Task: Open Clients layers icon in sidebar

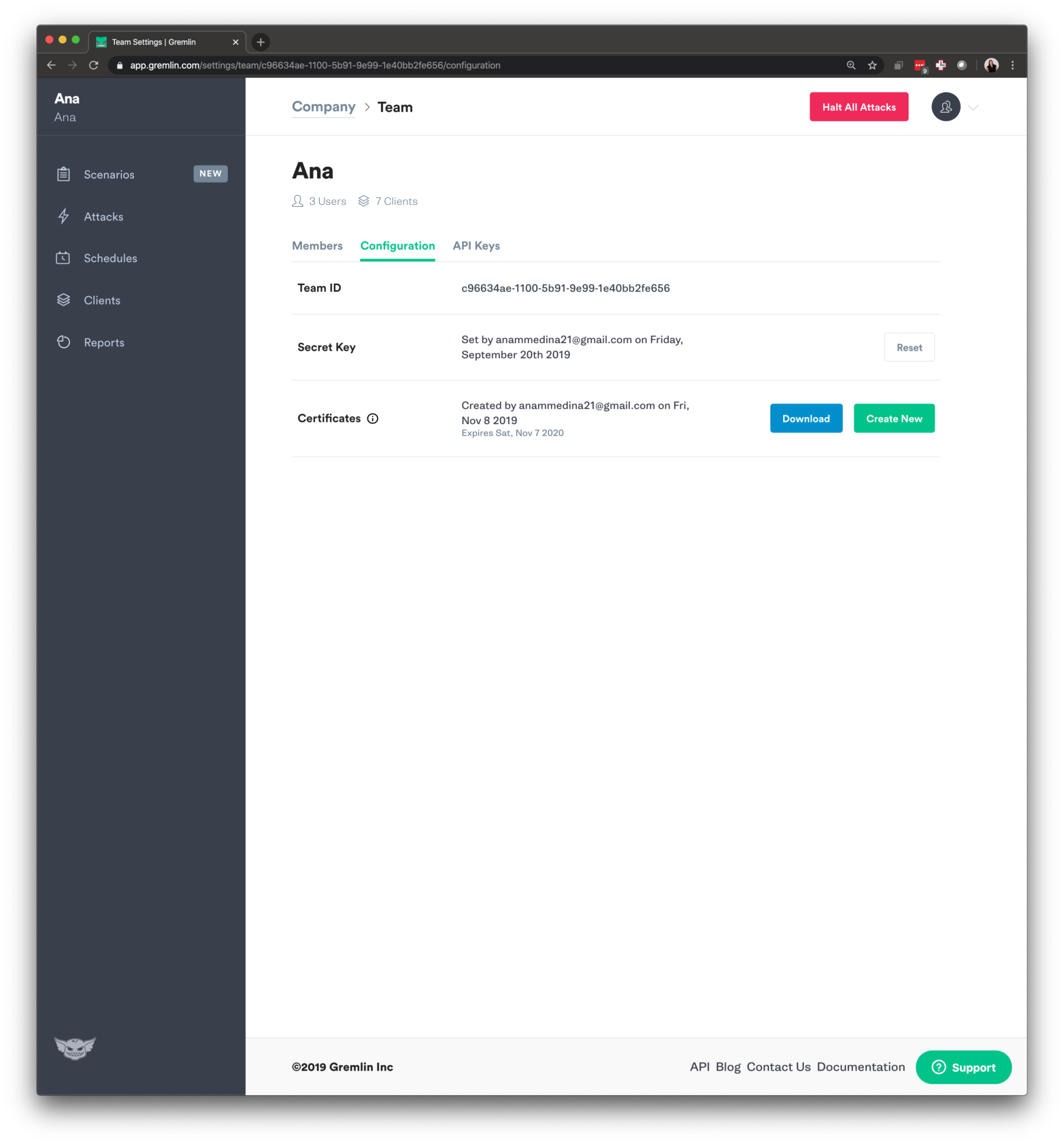Action: [63, 300]
